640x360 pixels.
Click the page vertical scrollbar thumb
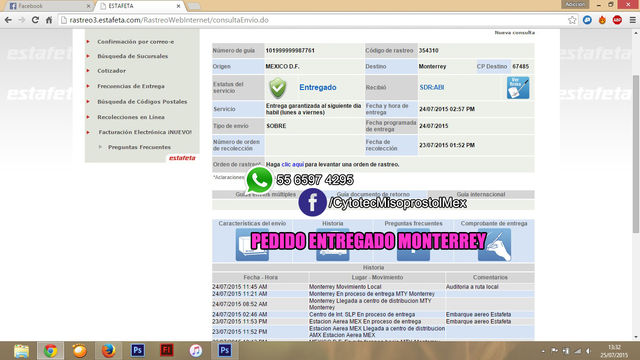636,154
